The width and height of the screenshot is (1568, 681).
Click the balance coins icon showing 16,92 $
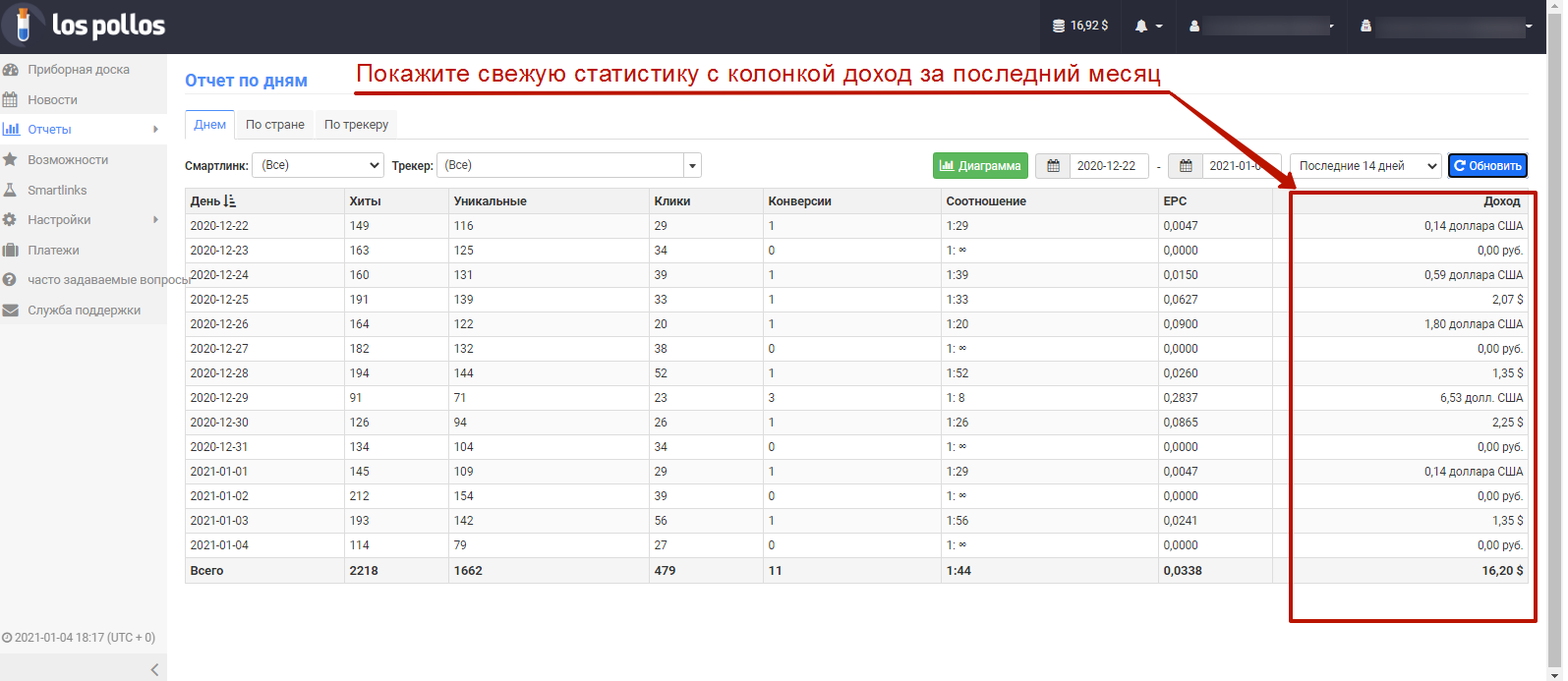point(1059,27)
